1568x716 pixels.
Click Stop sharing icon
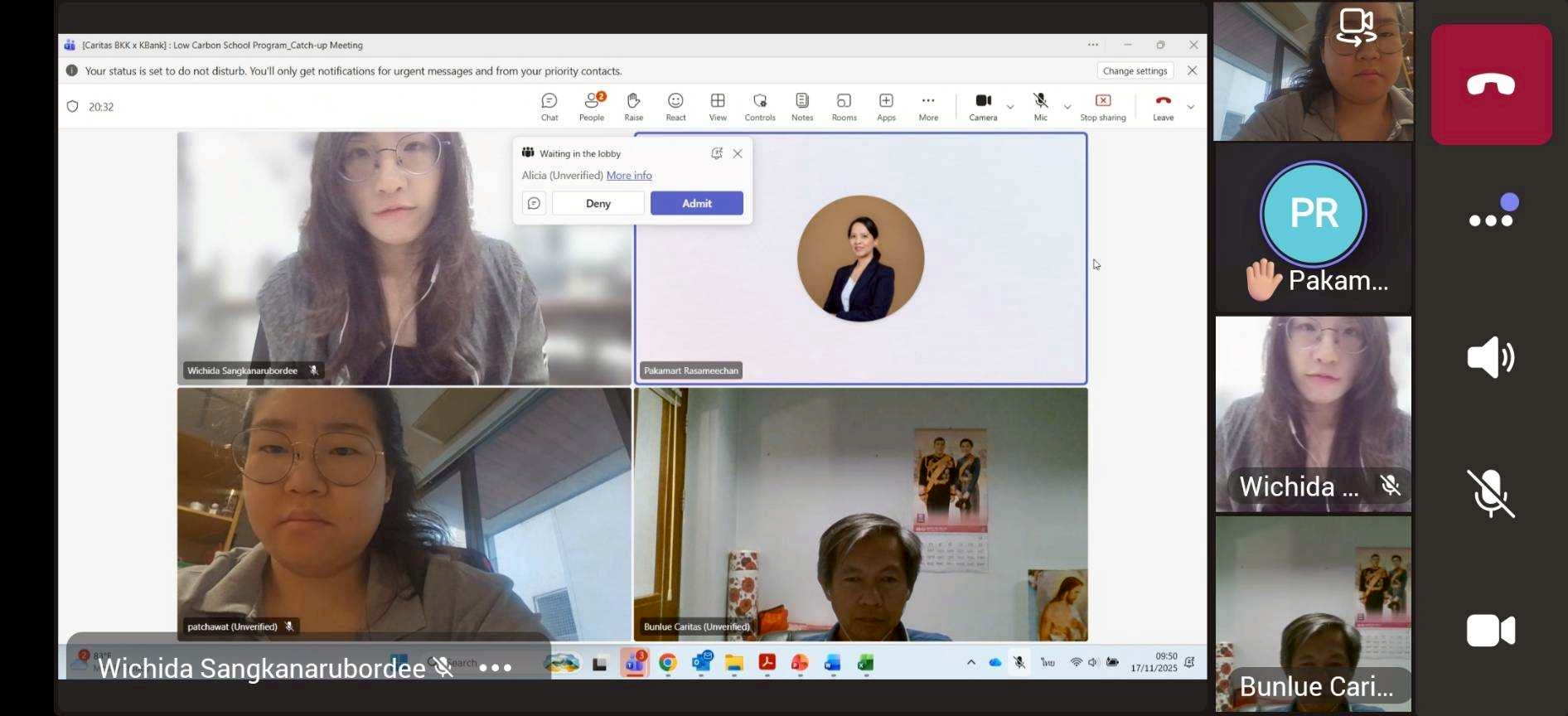[x=1102, y=101]
